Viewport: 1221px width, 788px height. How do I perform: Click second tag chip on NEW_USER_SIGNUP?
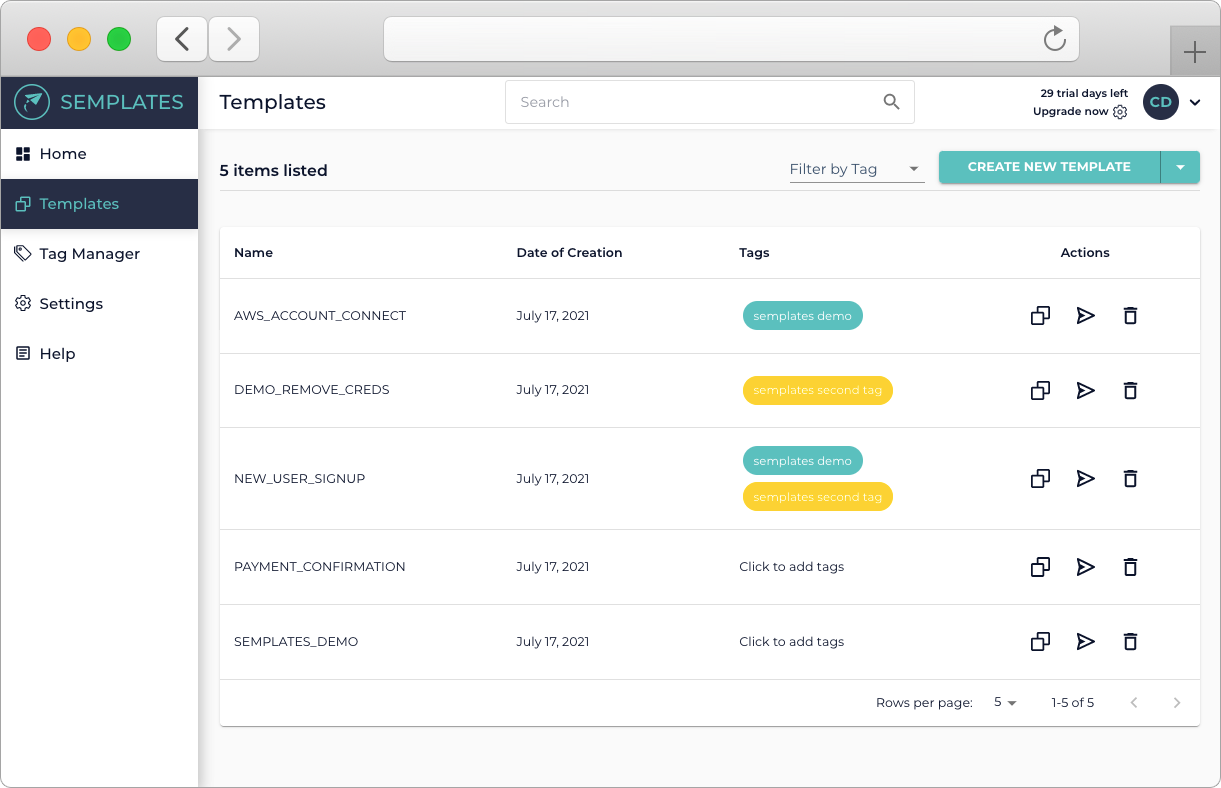click(x=817, y=497)
